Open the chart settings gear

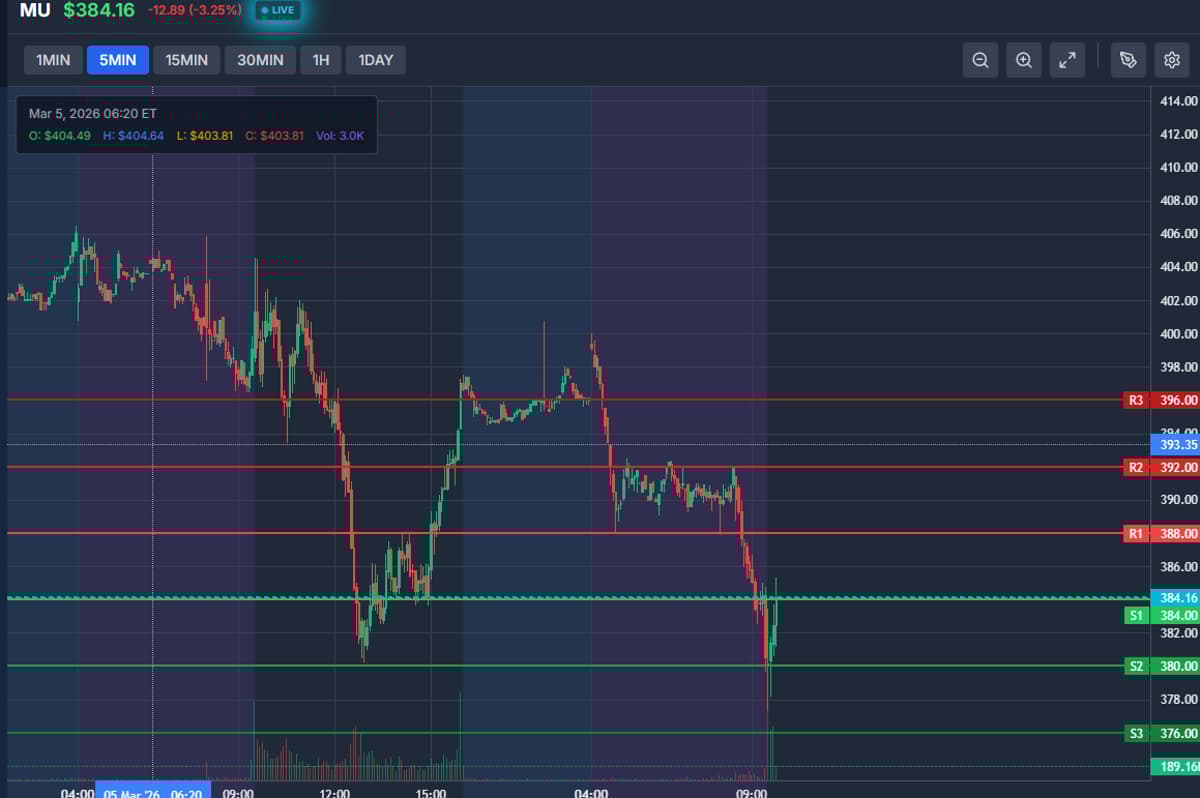1172,60
